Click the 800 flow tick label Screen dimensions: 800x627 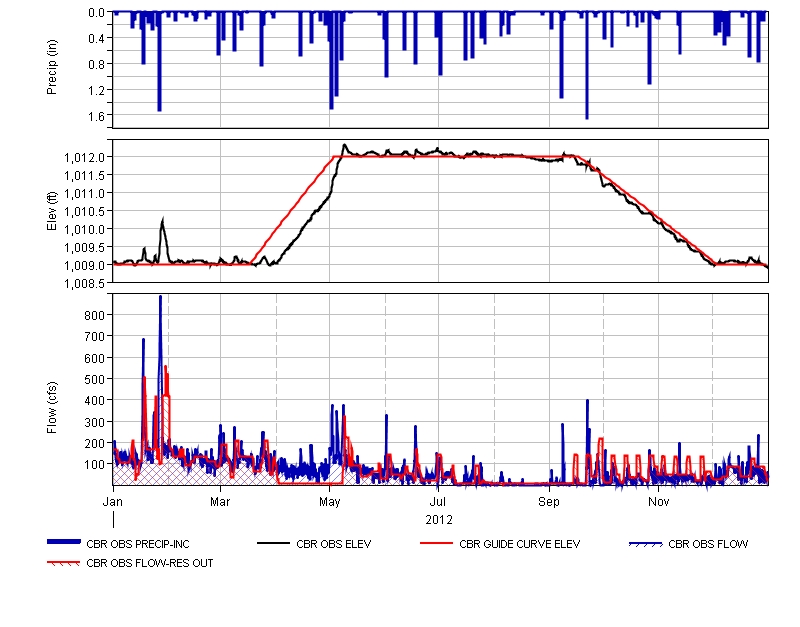95,316
